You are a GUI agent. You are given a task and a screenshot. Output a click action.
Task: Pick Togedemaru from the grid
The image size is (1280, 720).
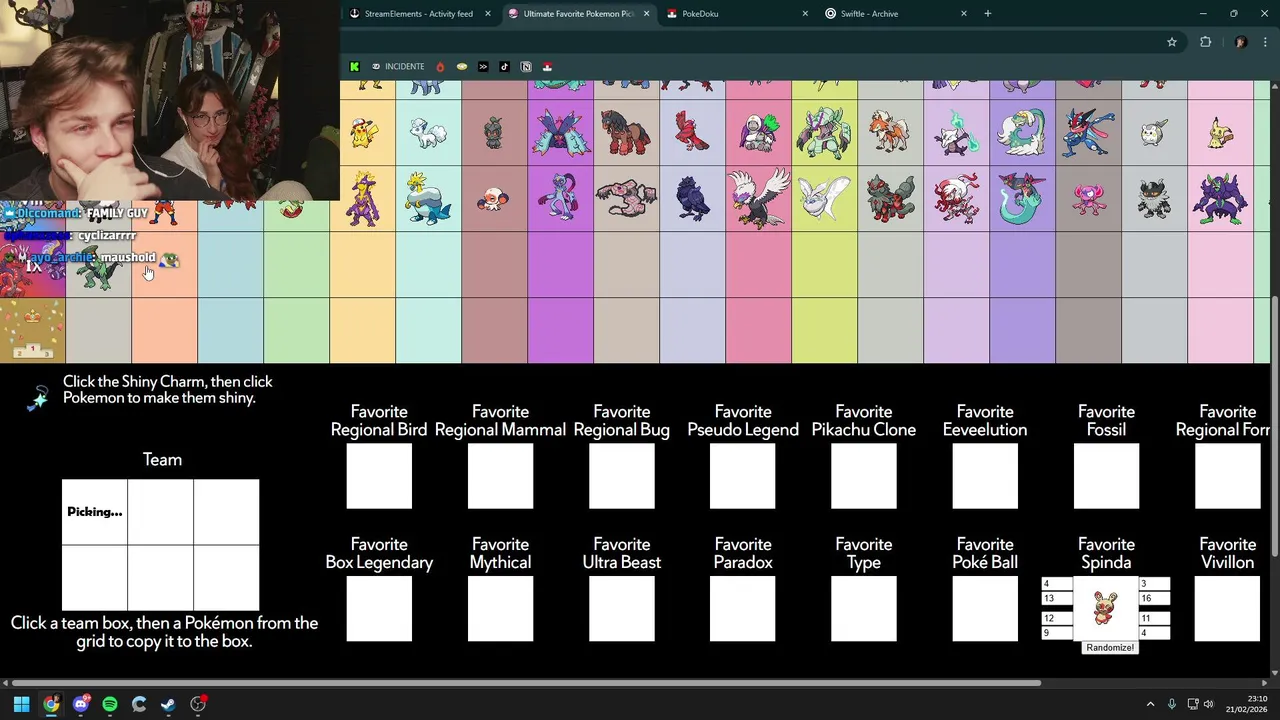[1154, 133]
